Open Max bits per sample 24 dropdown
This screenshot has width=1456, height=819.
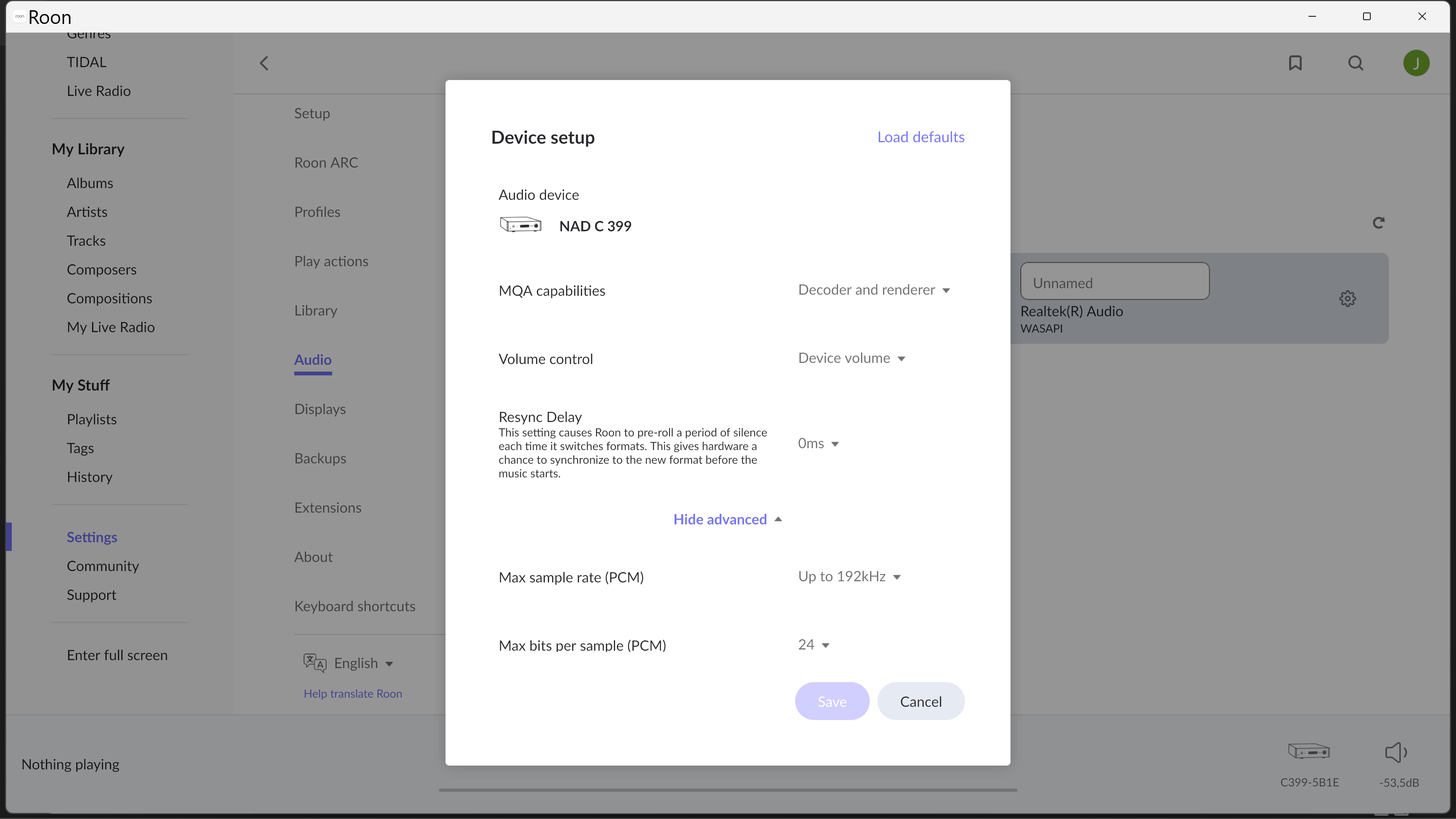[813, 645]
